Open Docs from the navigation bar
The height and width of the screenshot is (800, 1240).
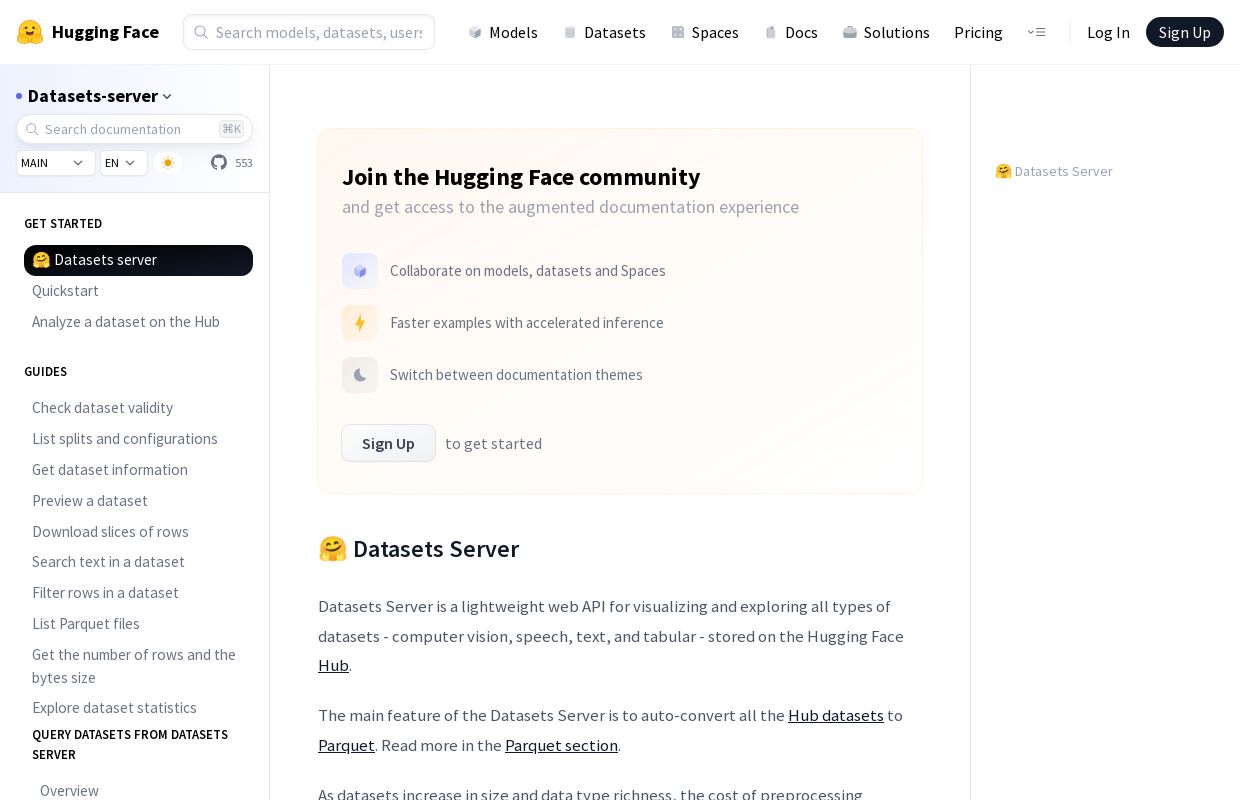(x=791, y=32)
